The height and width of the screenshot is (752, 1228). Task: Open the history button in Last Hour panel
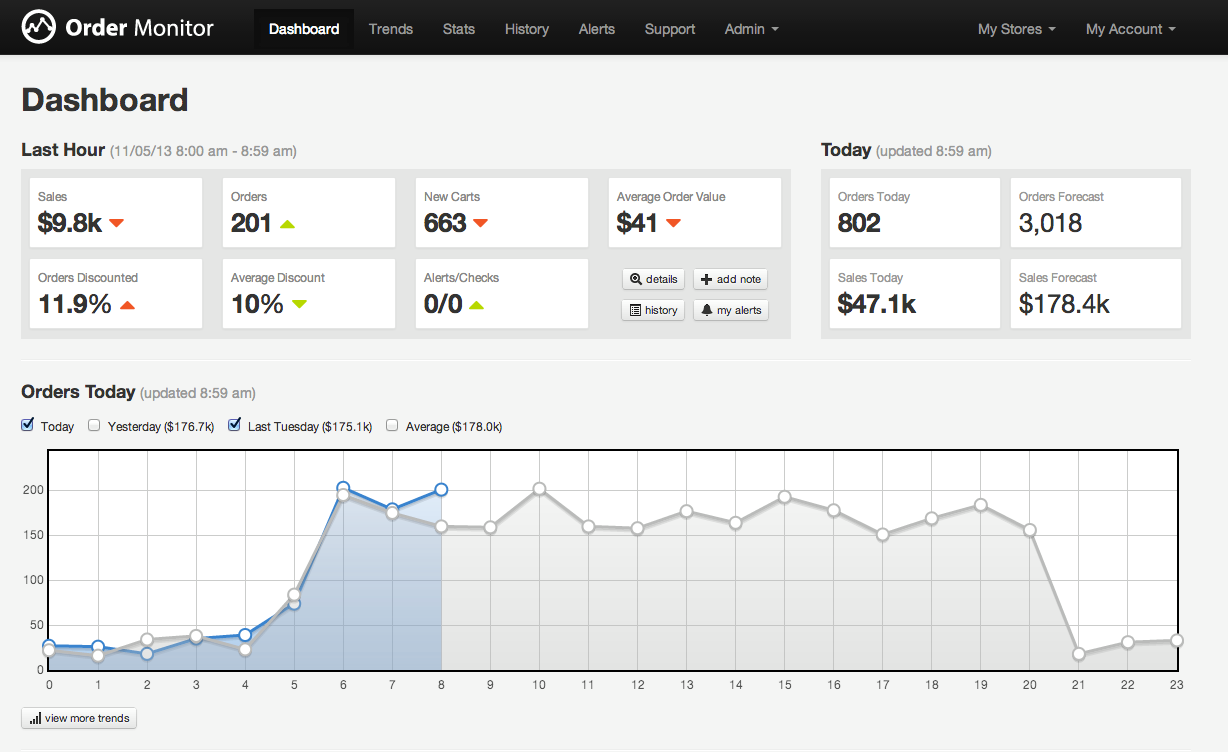point(654,310)
